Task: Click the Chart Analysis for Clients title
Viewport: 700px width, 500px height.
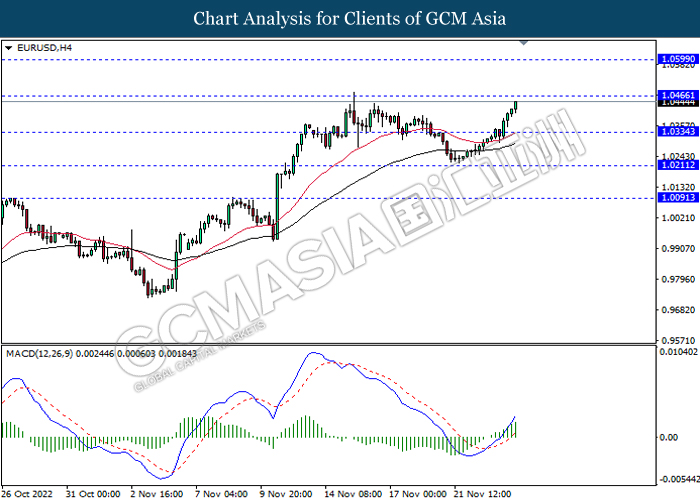Action: coord(350,19)
